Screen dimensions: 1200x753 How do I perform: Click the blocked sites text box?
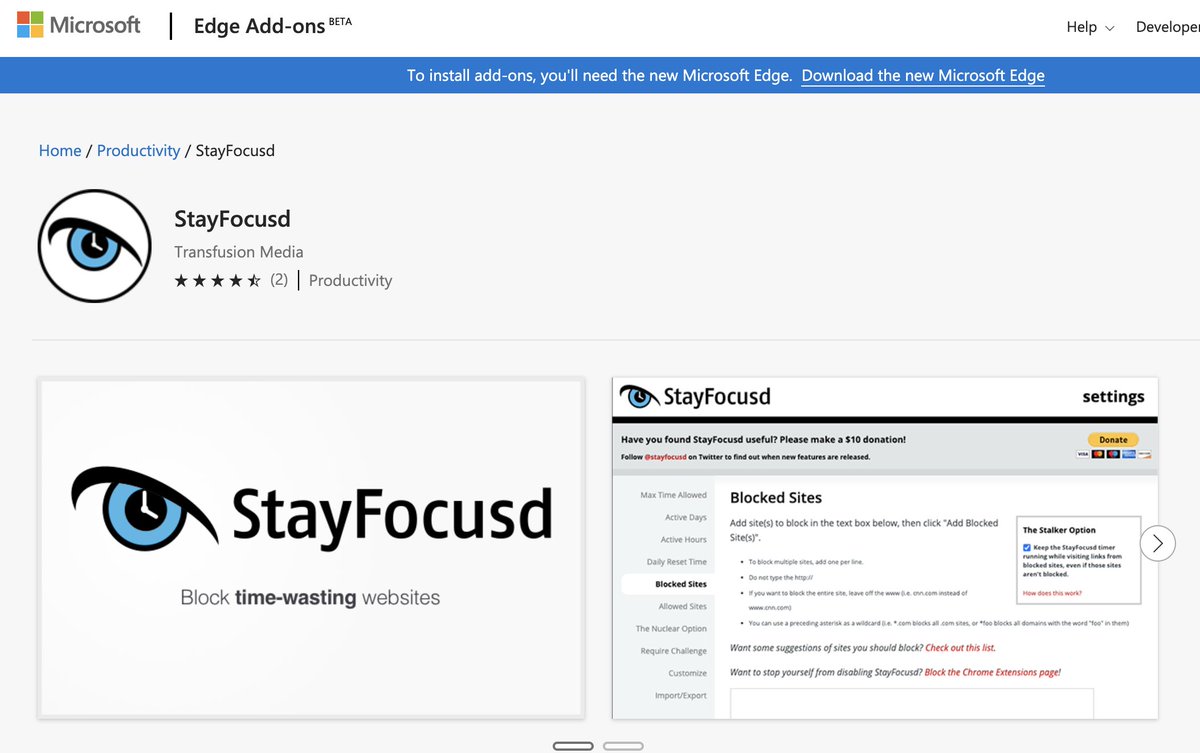pos(912,703)
